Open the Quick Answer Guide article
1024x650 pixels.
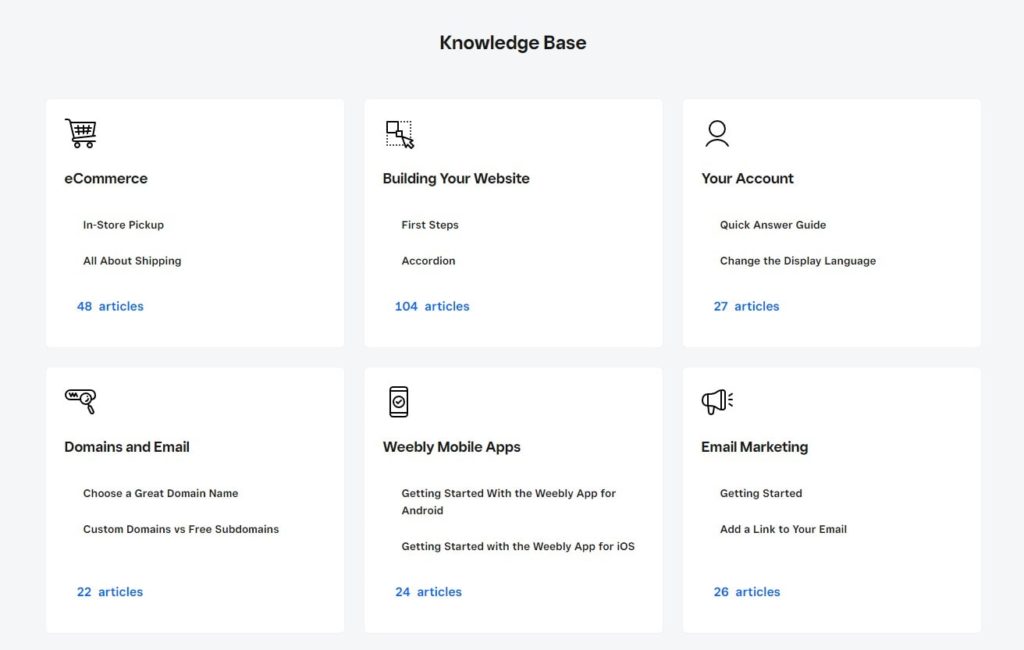[773, 225]
